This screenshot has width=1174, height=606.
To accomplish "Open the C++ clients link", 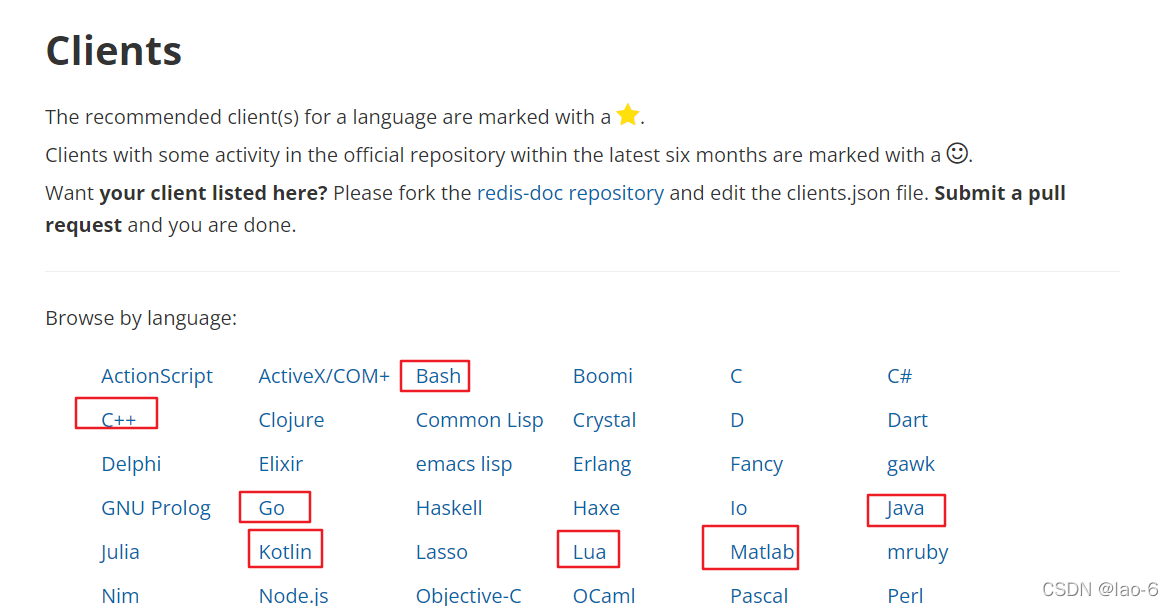I will [119, 420].
